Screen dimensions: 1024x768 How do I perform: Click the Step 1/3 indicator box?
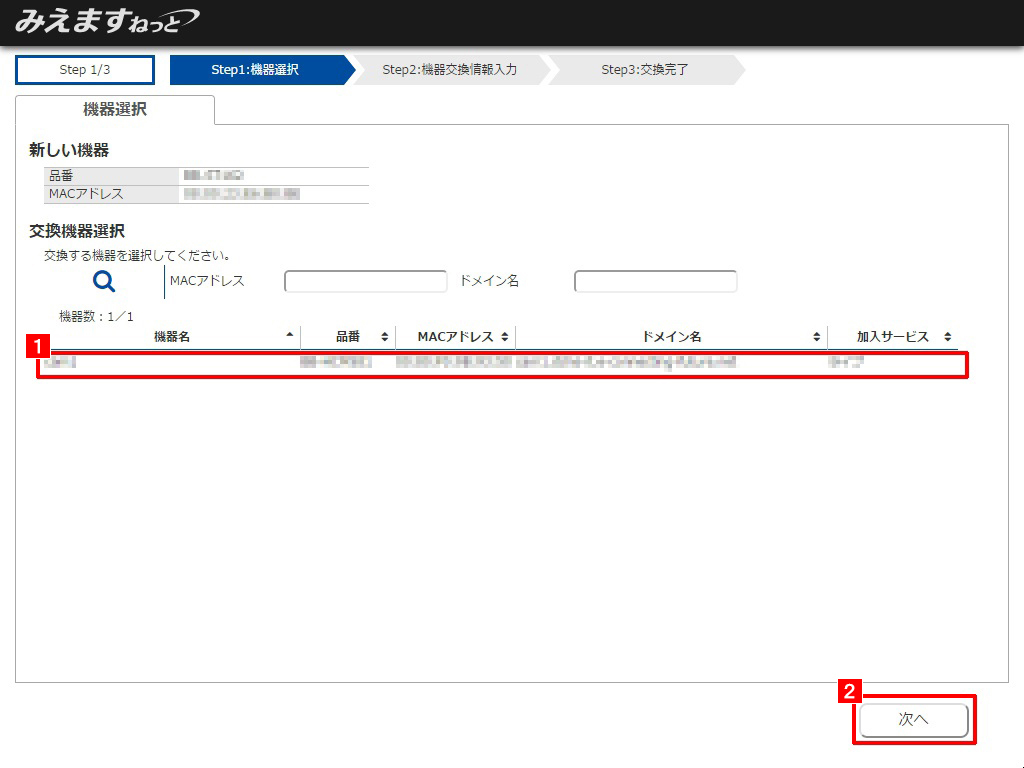point(85,70)
